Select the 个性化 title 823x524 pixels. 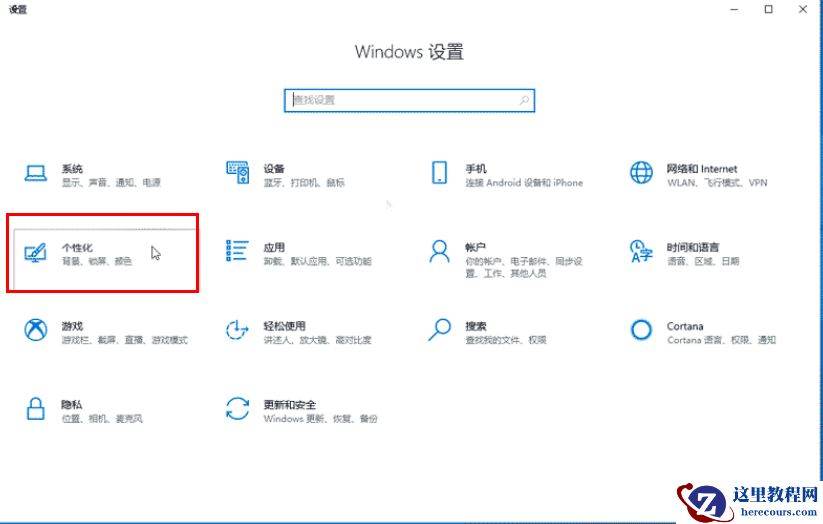click(x=78, y=247)
